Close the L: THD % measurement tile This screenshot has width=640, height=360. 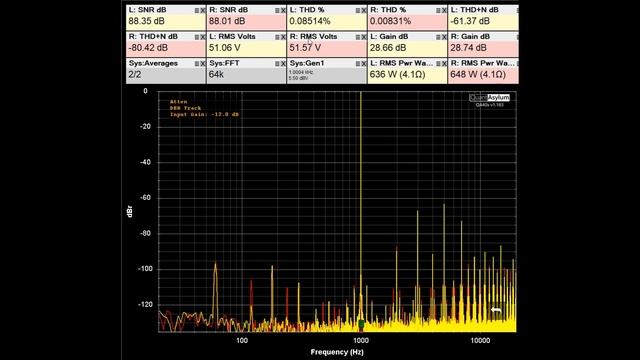point(364,11)
